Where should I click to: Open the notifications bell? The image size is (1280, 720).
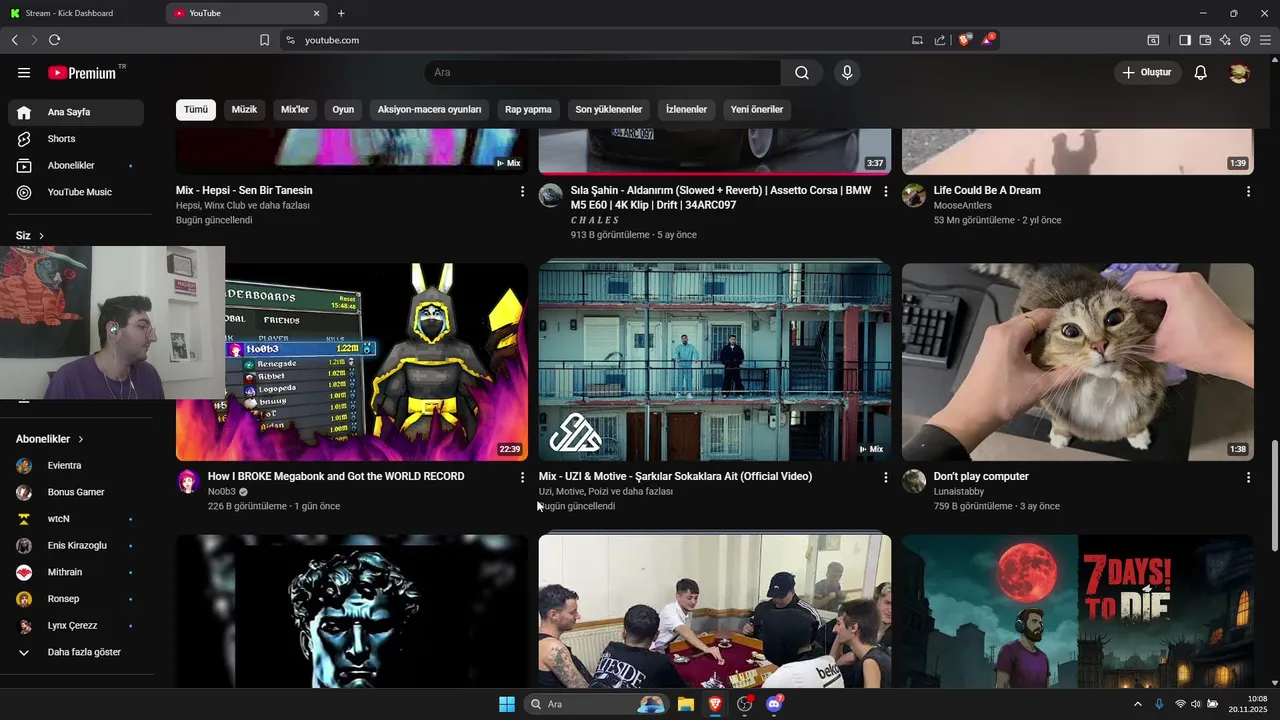coord(1201,73)
